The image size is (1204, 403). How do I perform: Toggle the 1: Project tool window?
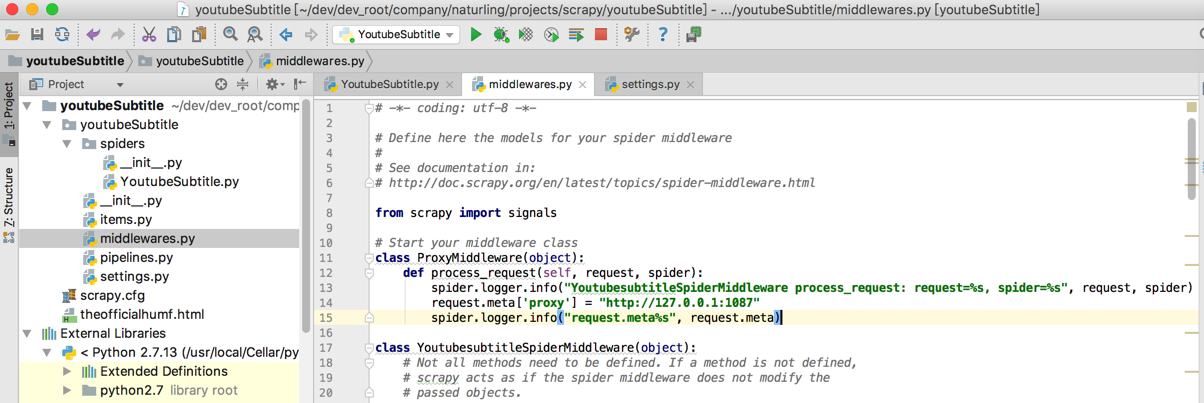click(x=9, y=112)
